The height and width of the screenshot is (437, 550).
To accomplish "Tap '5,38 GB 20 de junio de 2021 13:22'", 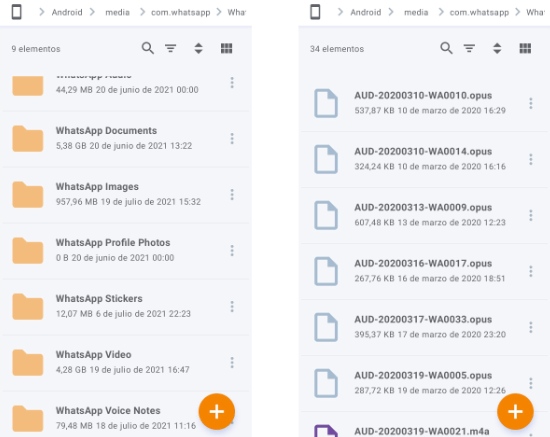I will [124, 146].
